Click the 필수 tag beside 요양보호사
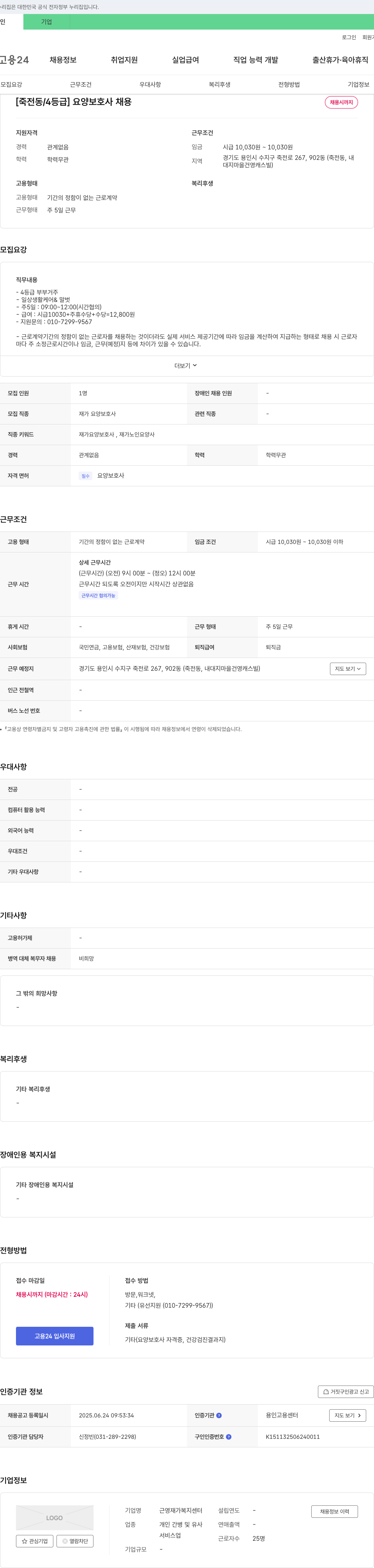The image size is (374, 1568). pyautogui.click(x=85, y=476)
